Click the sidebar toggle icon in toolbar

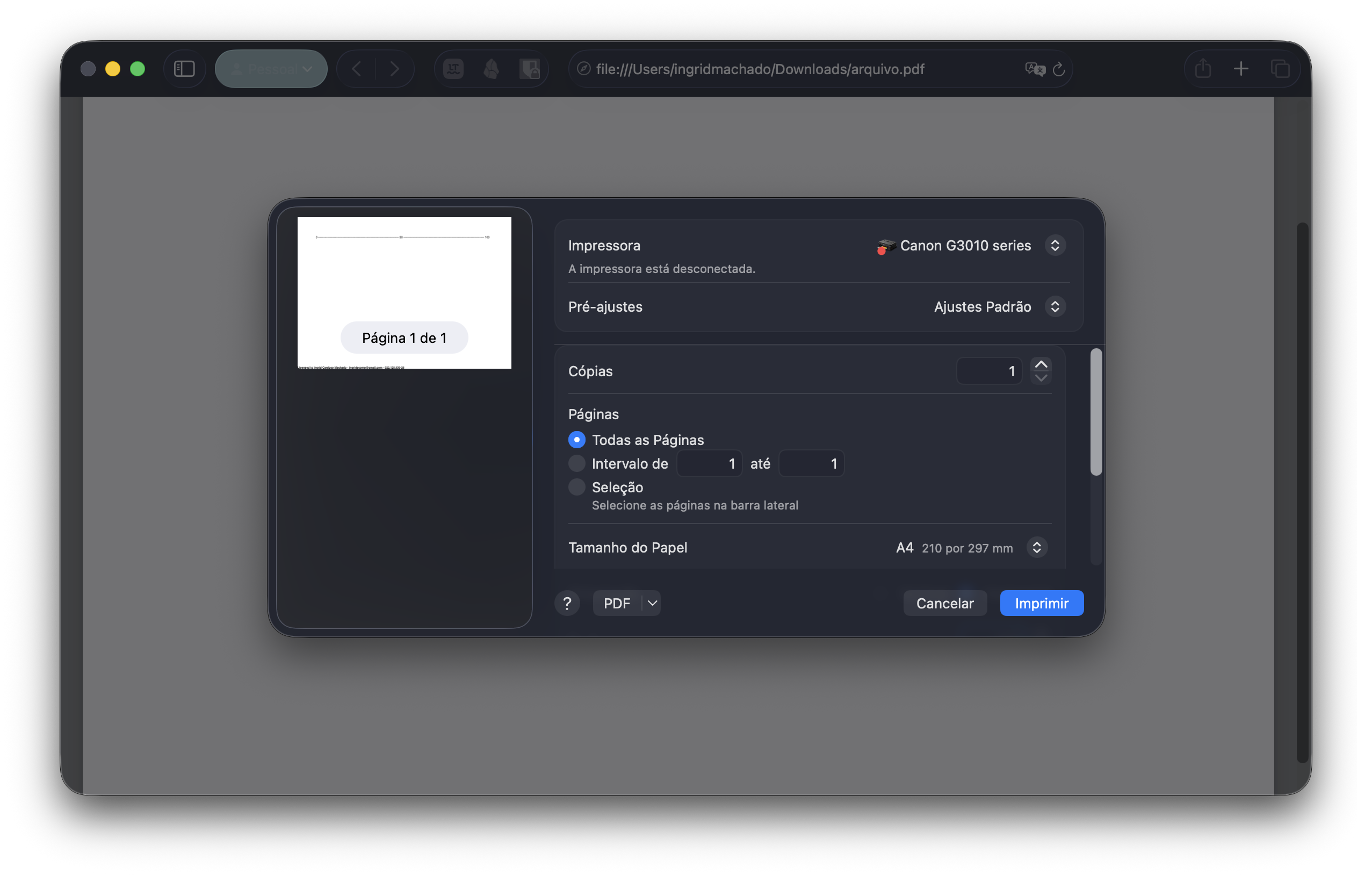coord(184,69)
